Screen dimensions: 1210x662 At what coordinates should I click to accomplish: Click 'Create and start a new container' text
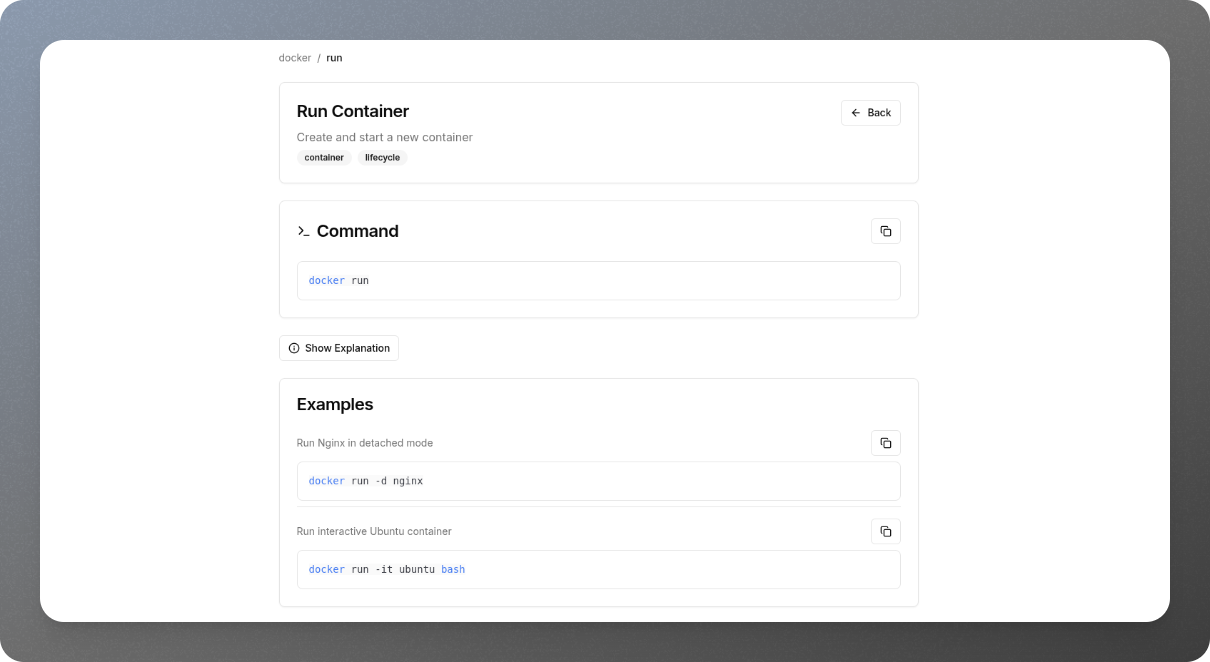tap(385, 137)
